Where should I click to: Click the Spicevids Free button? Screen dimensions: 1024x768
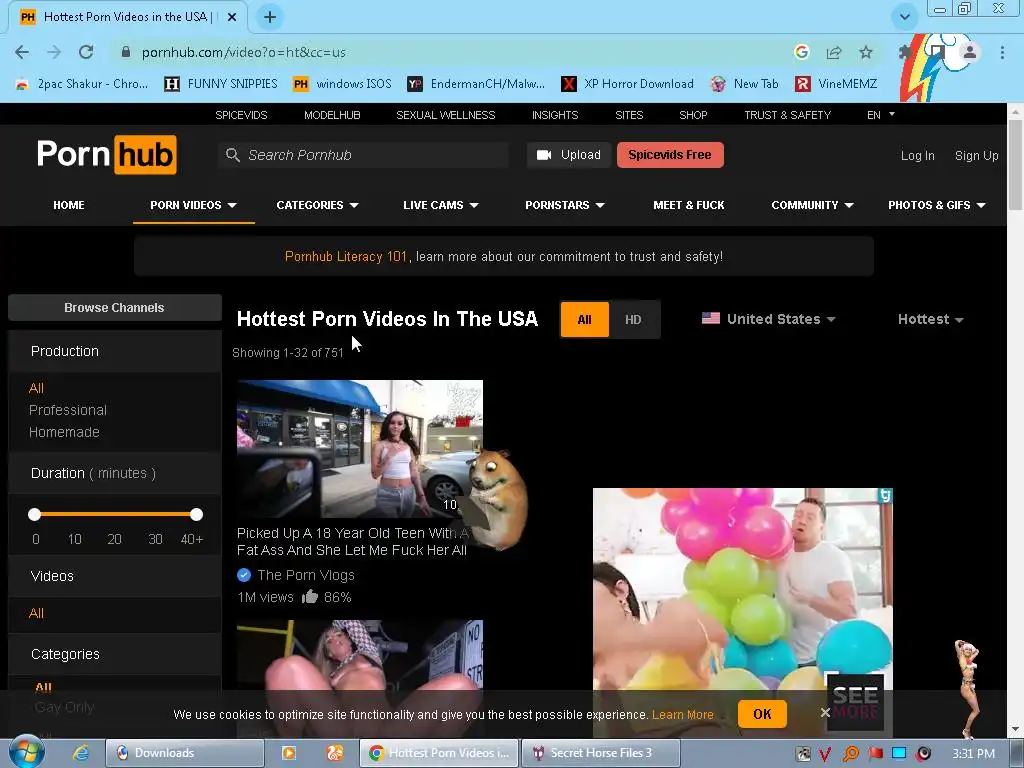pos(670,155)
